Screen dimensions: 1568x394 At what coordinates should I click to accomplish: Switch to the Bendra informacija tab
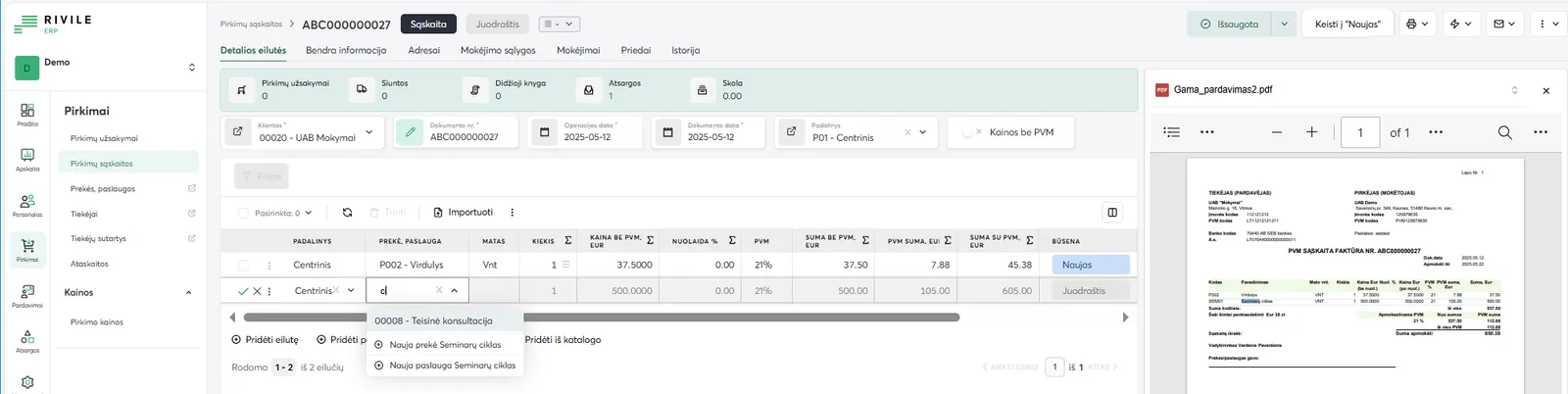click(x=346, y=50)
